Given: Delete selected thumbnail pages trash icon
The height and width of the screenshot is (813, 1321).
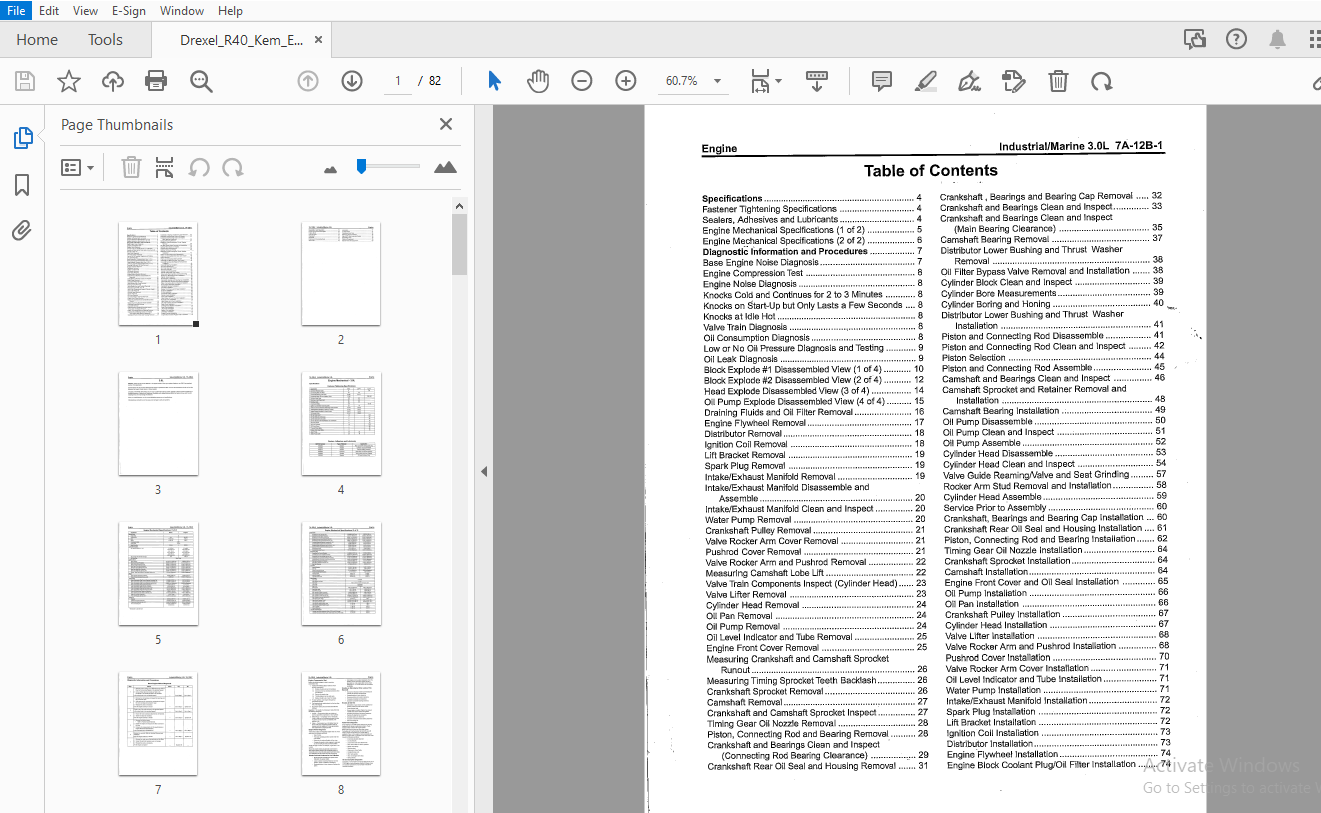Looking at the screenshot, I should [131, 167].
